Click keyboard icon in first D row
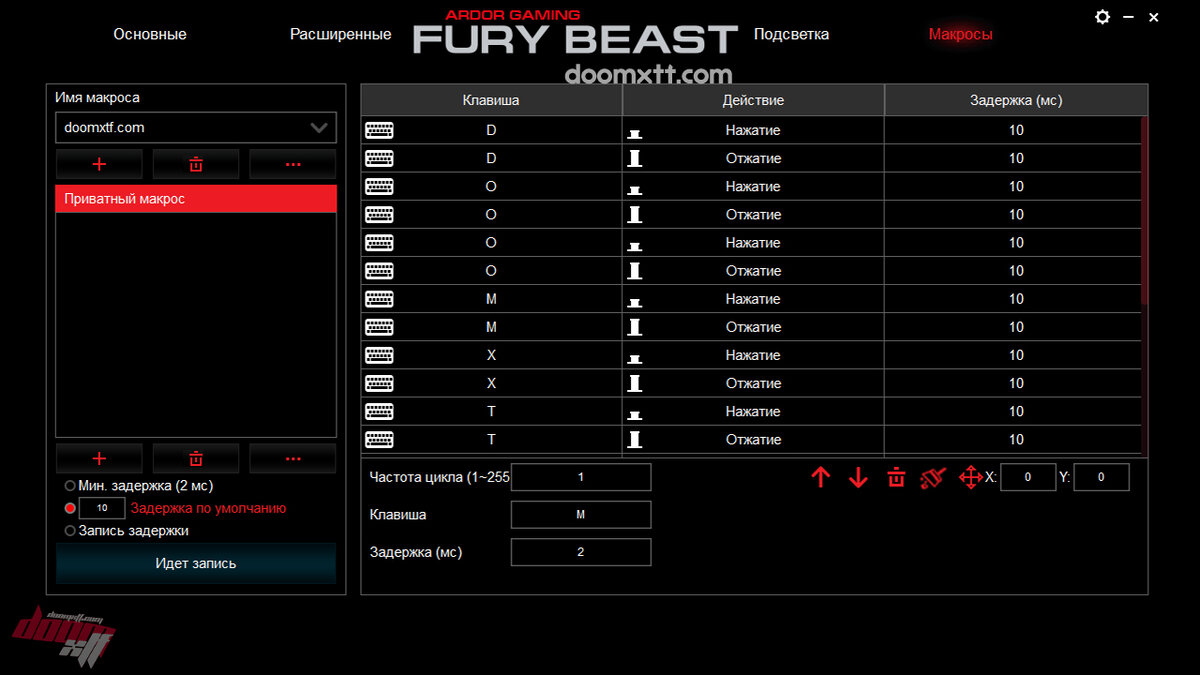1200x675 pixels. click(379, 130)
